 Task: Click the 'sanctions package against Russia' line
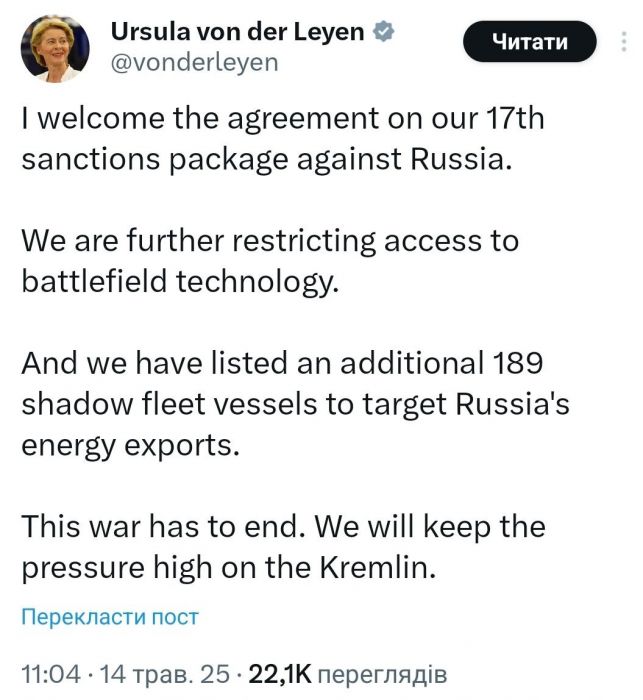267,160
